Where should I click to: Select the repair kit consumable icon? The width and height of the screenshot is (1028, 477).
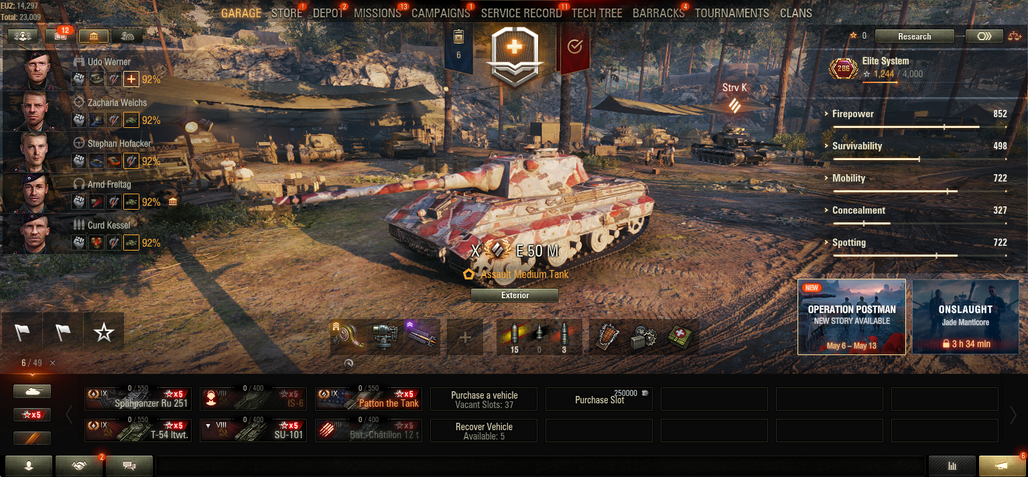click(x=644, y=337)
